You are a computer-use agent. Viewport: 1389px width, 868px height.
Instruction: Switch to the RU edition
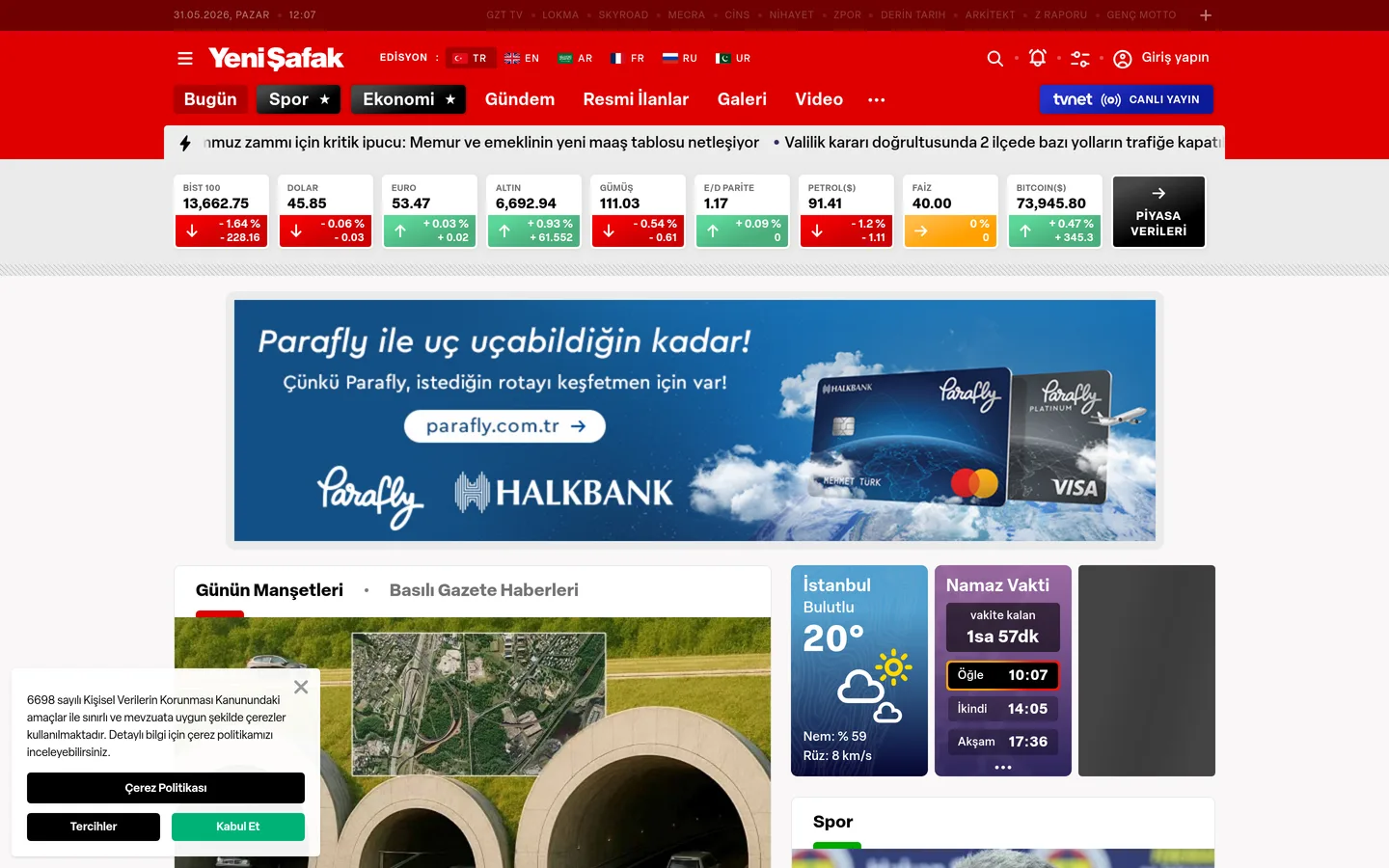680,58
